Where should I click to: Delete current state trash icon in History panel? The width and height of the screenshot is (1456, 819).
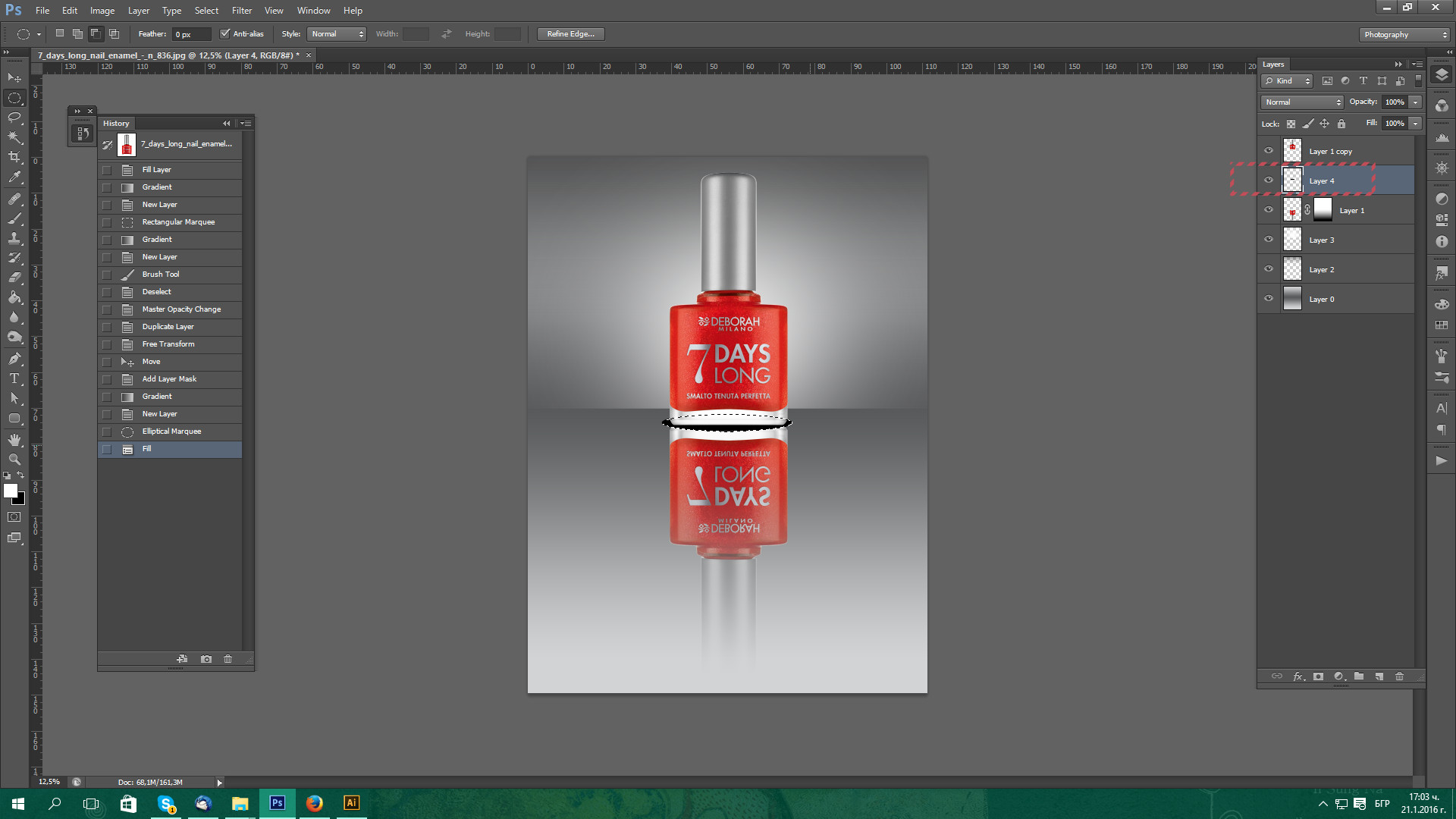pyautogui.click(x=227, y=659)
